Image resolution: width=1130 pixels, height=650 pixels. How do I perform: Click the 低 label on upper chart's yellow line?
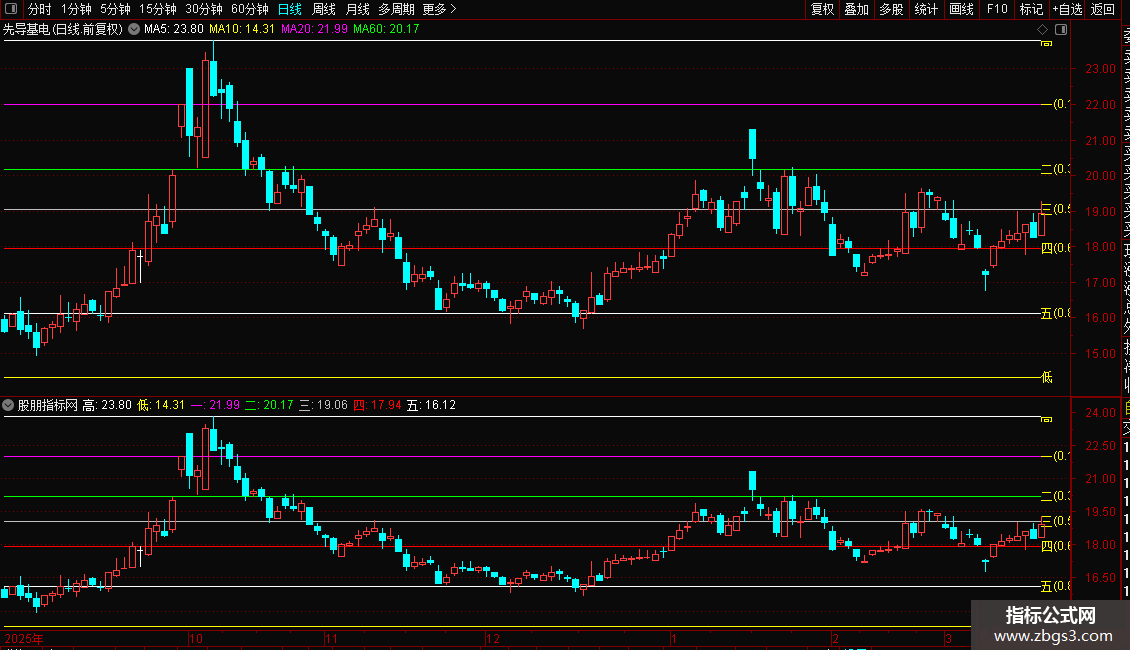coord(1047,378)
